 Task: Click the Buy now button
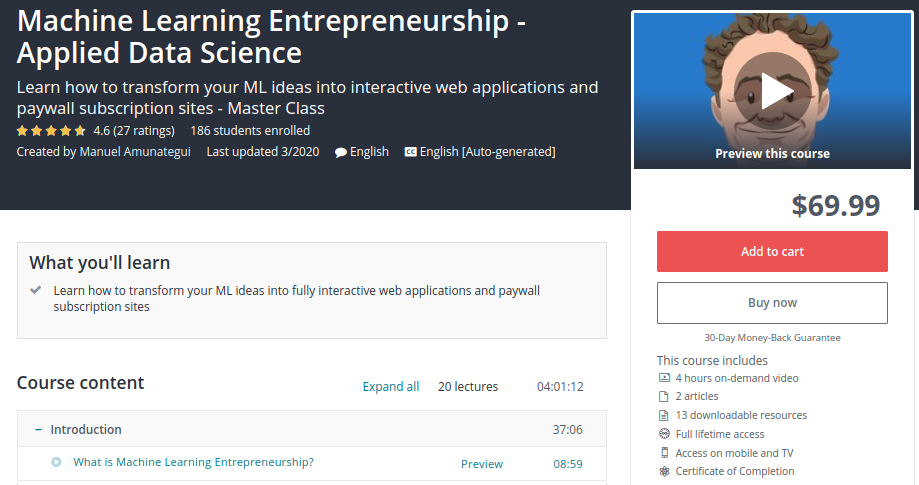click(x=772, y=303)
